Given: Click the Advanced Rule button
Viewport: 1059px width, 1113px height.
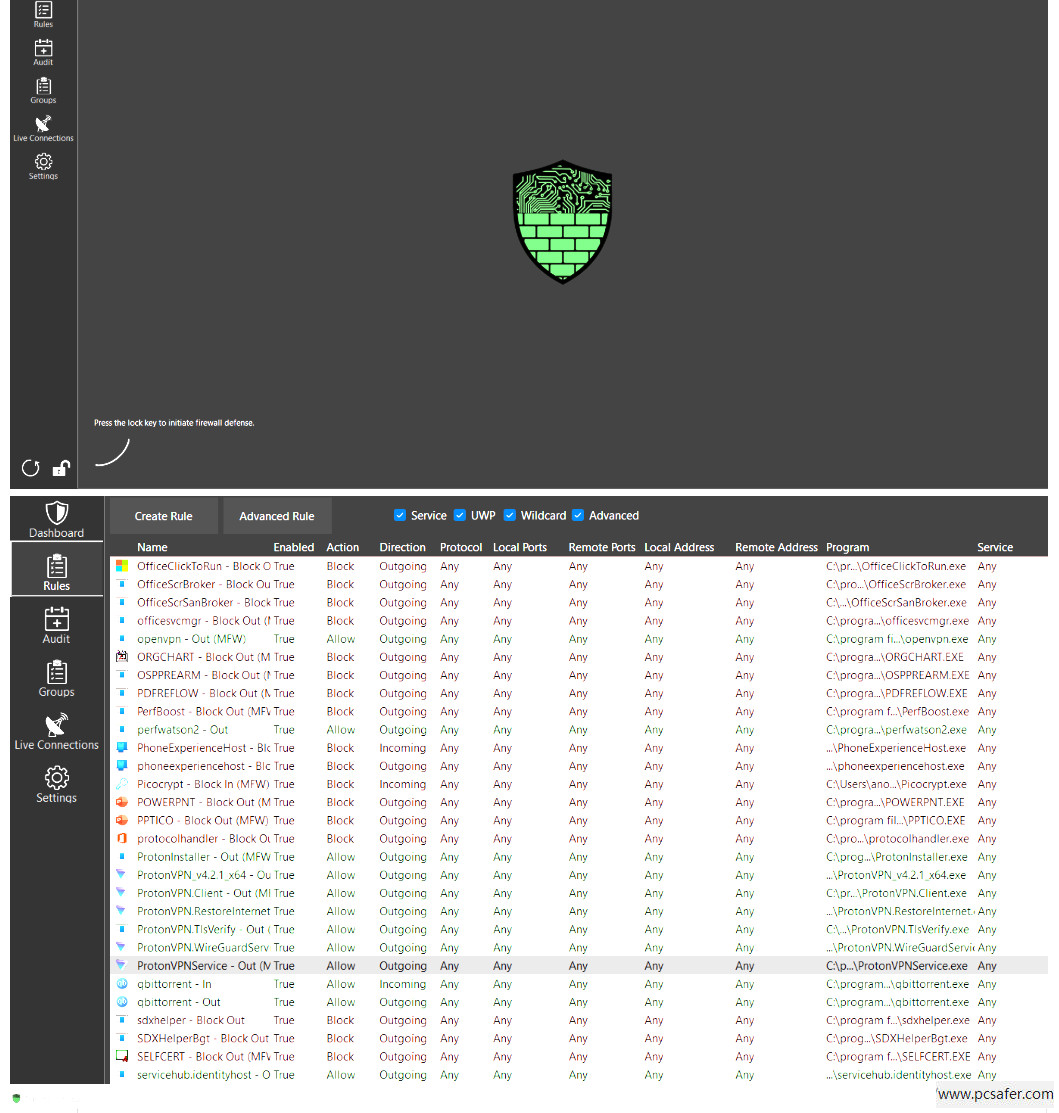Looking at the screenshot, I should click(x=277, y=516).
